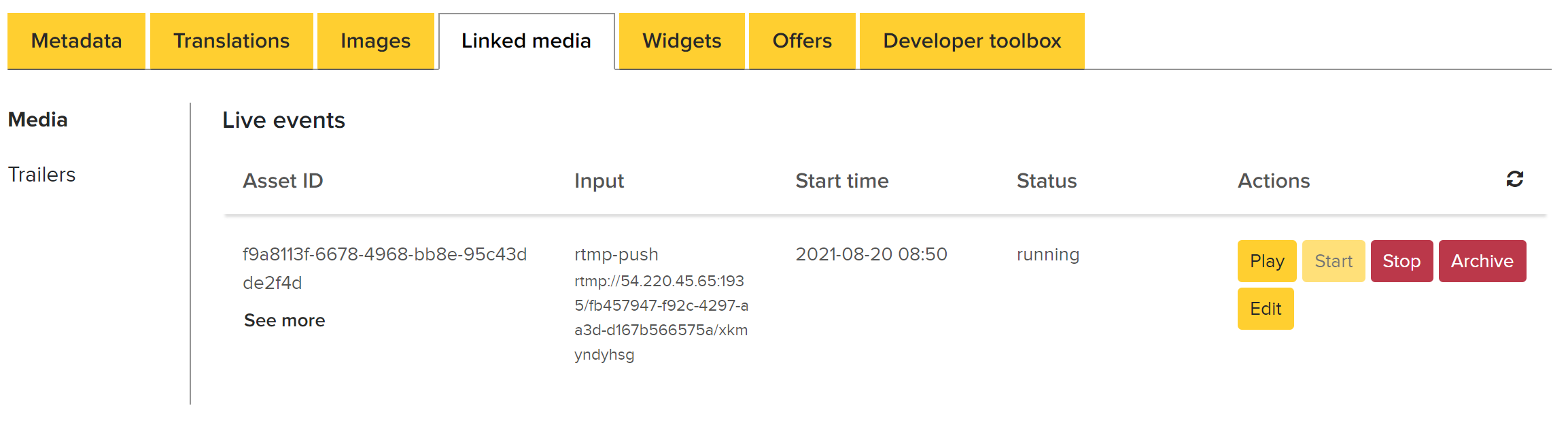Open Trailers in the sidebar
1568x427 pixels.
(41, 175)
